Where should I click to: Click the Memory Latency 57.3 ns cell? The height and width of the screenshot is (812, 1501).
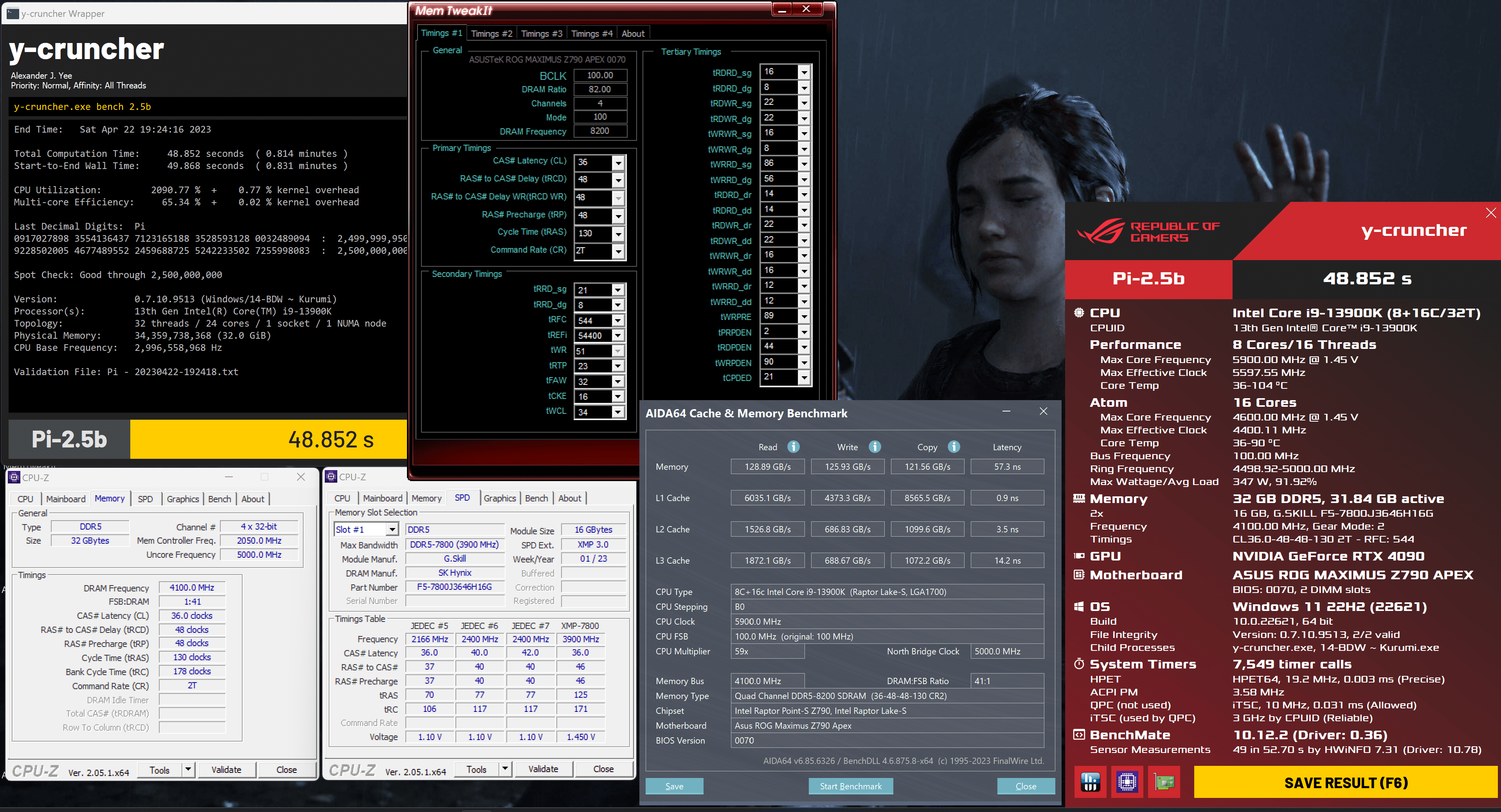point(1007,467)
